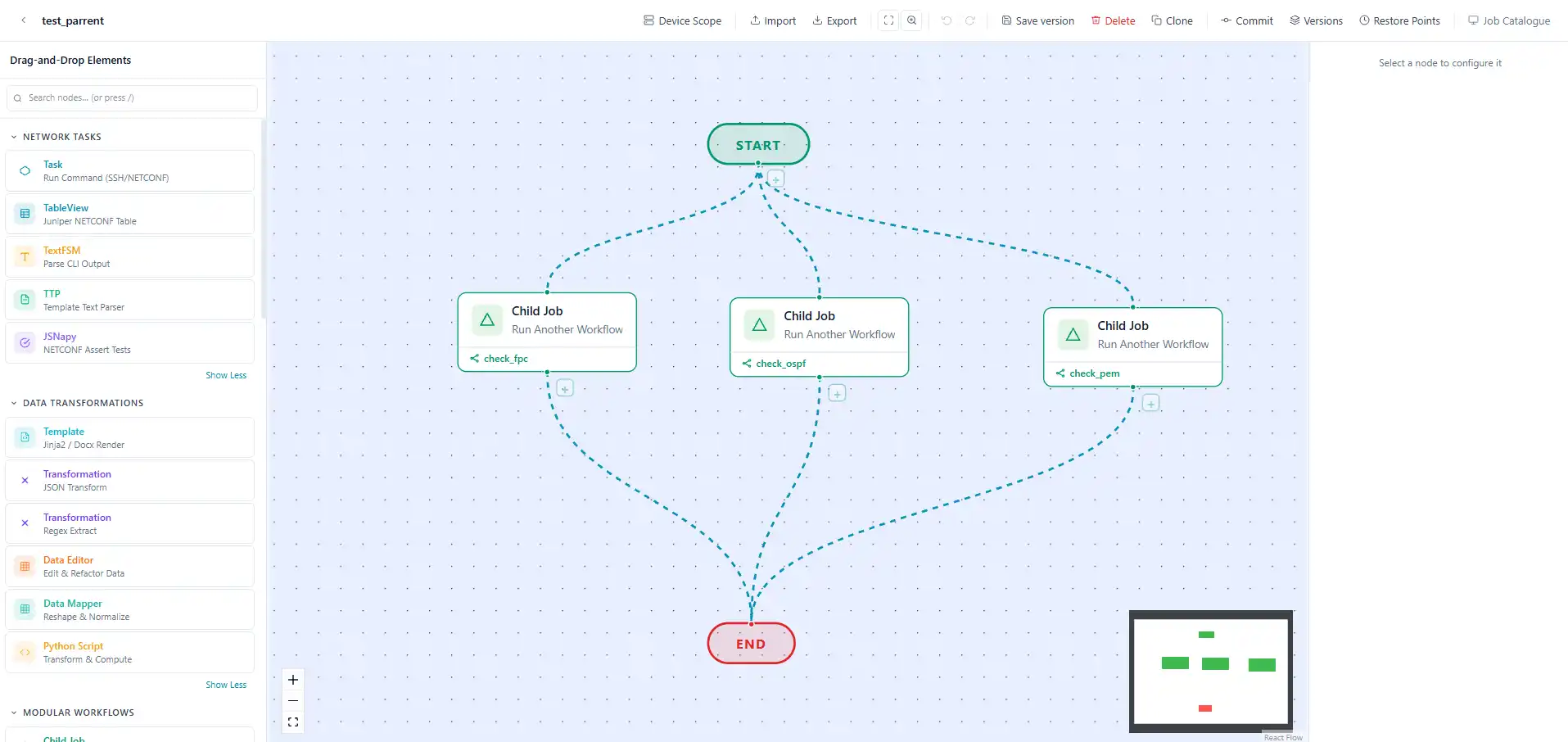Click the check_ospf label text
The image size is (1568, 742).
[780, 364]
